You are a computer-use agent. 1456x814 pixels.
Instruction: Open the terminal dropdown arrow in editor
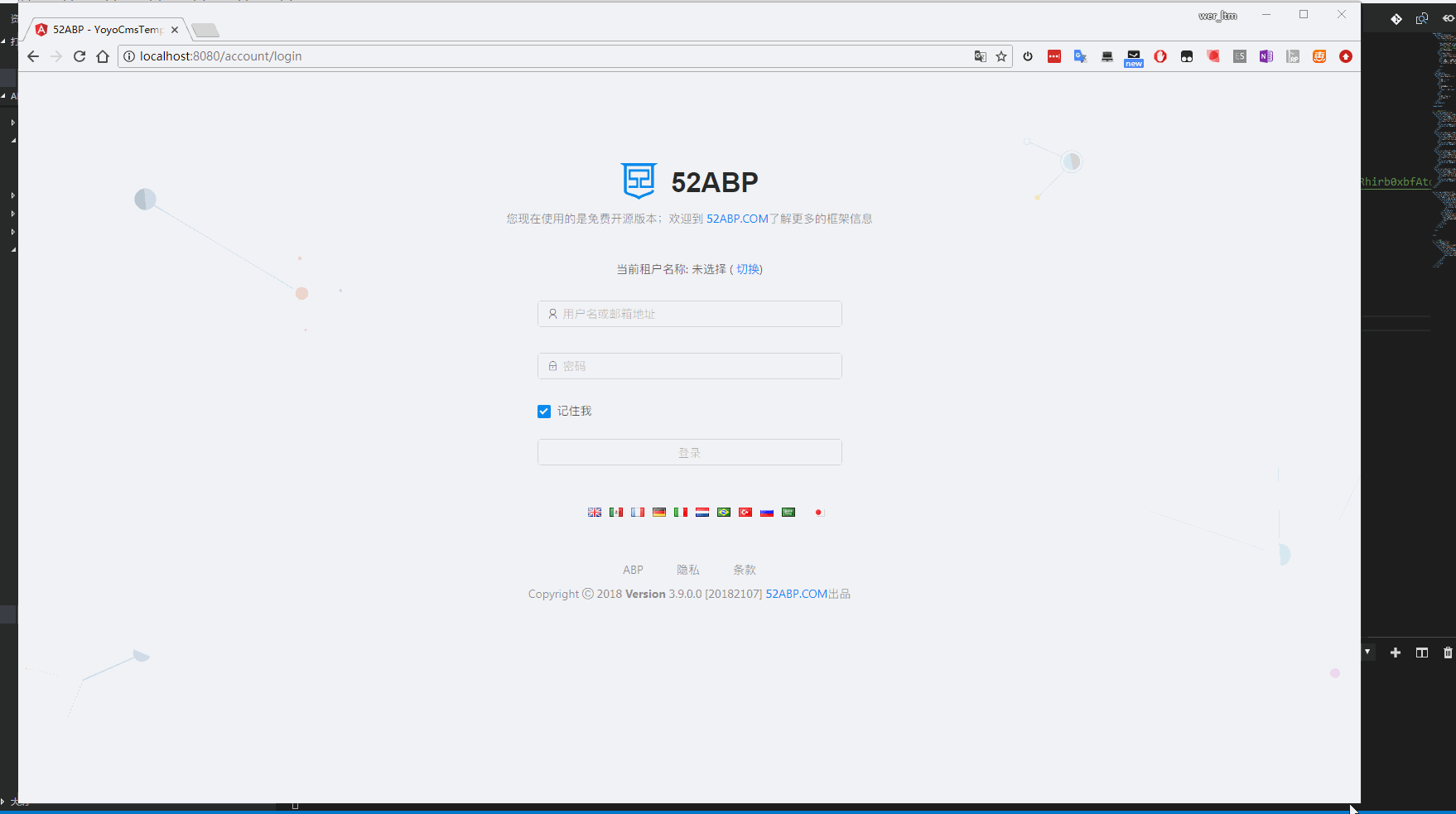point(1367,653)
